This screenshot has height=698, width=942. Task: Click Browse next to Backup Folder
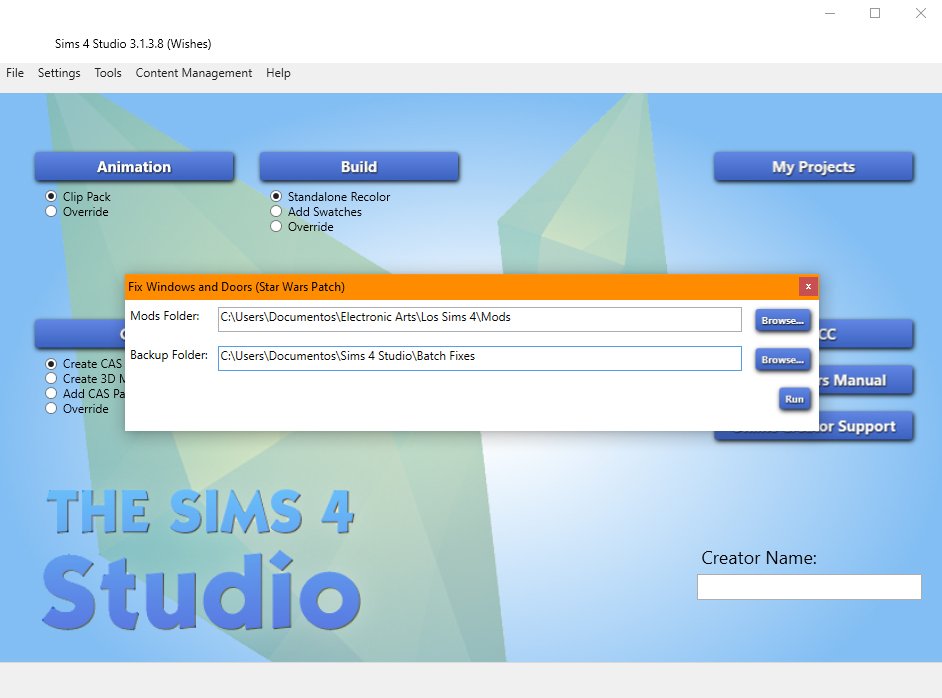pyautogui.click(x=782, y=360)
